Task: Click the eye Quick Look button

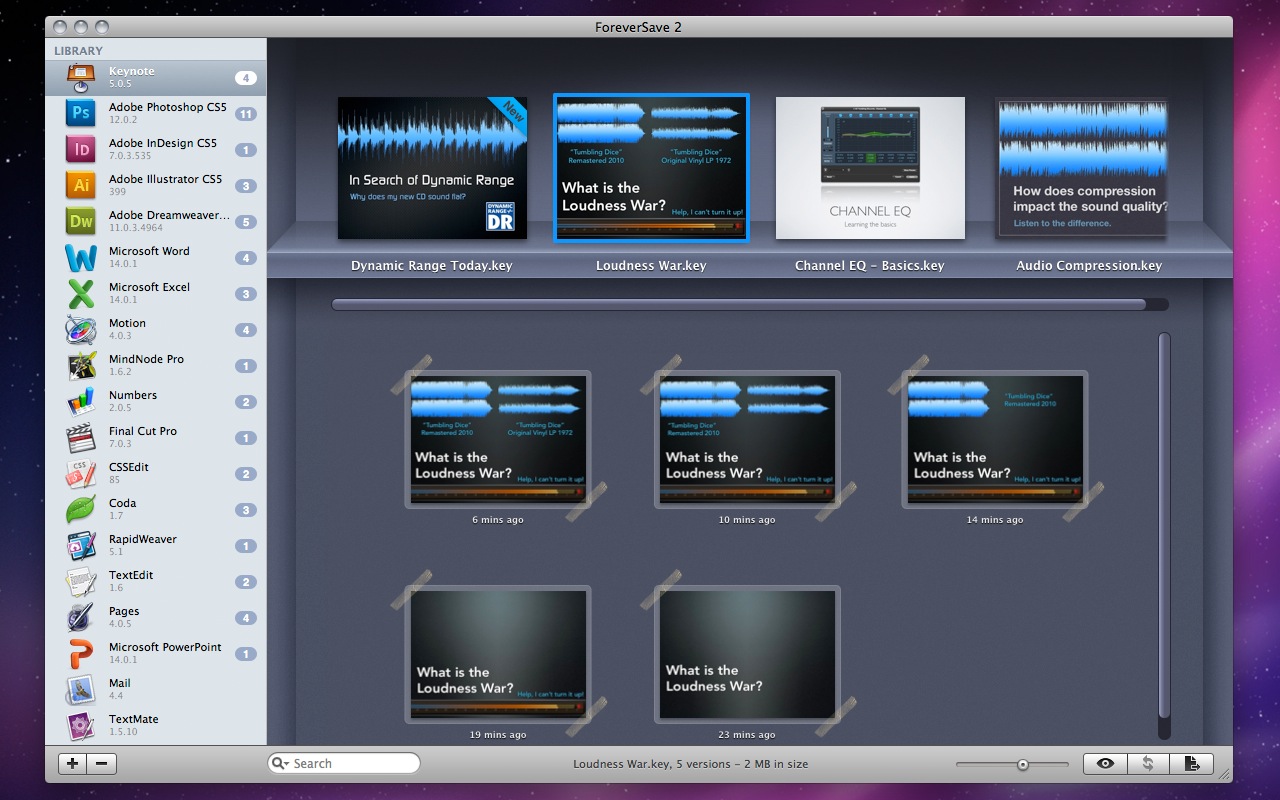Action: pos(1105,764)
